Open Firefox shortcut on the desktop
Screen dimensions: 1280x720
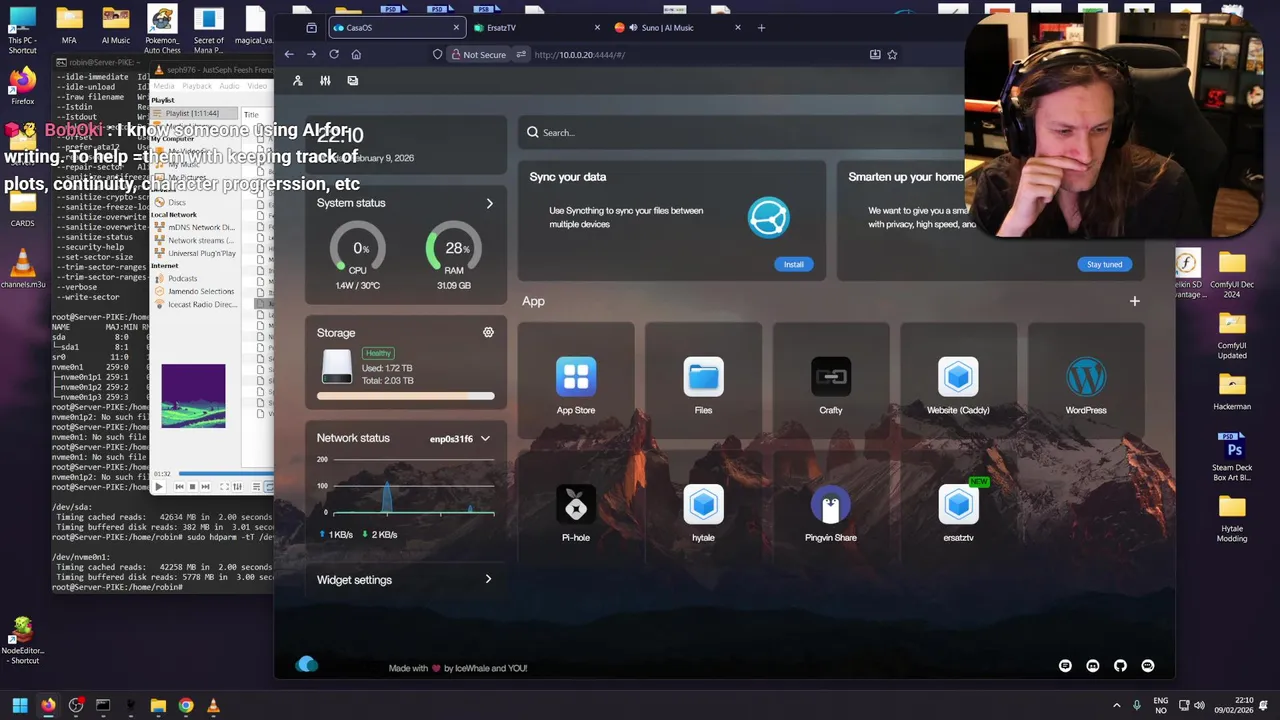(x=22, y=84)
